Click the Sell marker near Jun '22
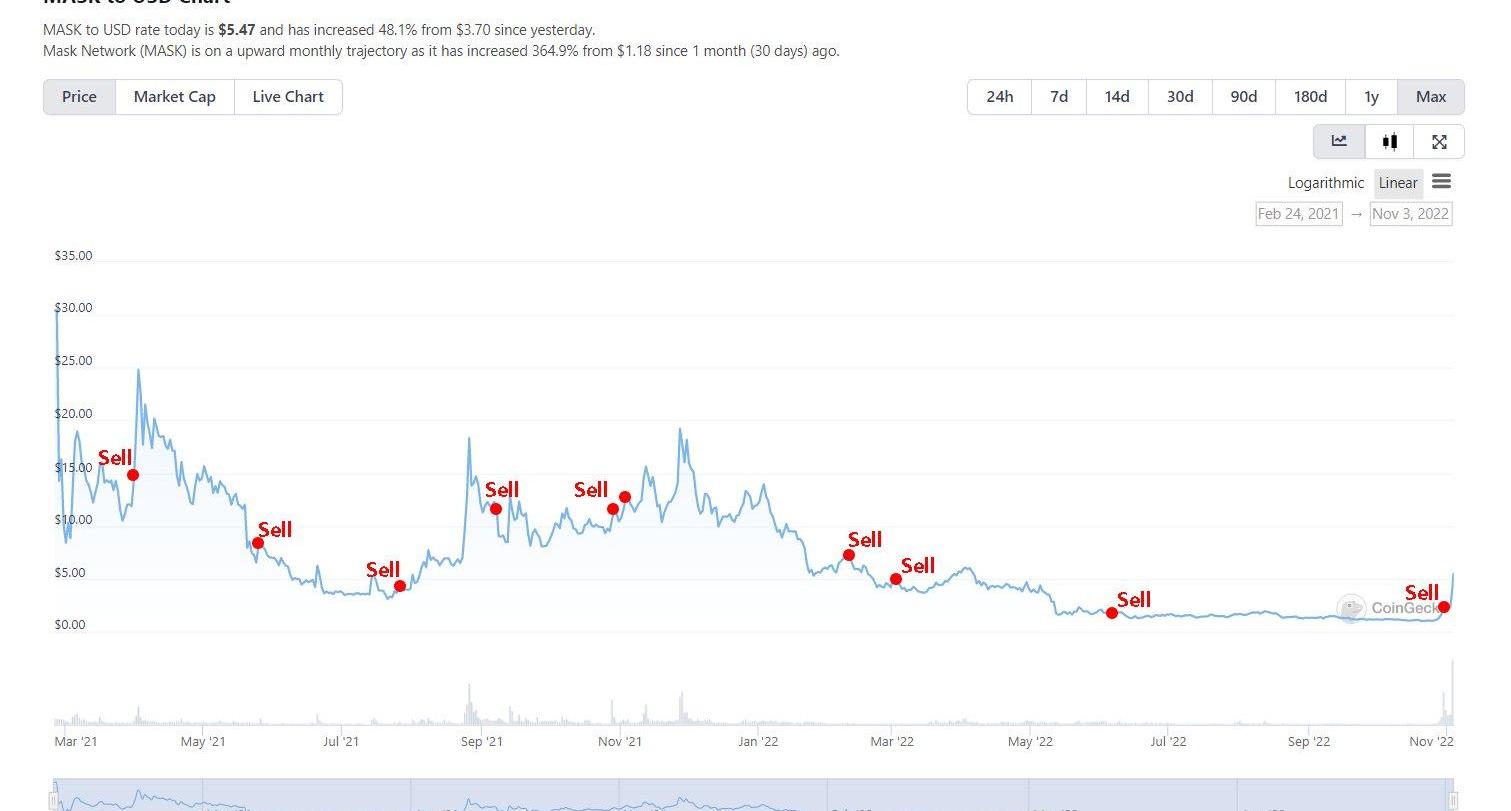Screen dimensions: 1511x811 (1112, 613)
